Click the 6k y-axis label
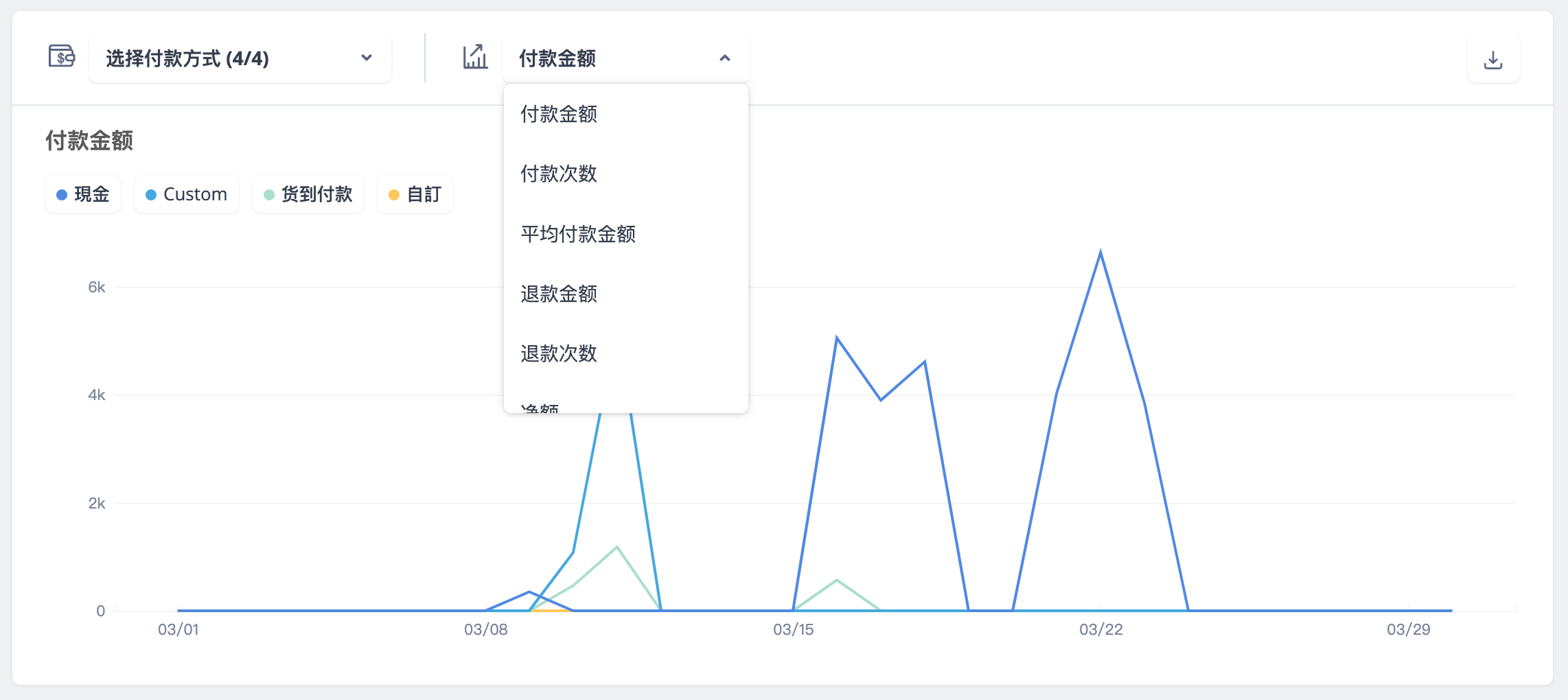 coord(97,287)
